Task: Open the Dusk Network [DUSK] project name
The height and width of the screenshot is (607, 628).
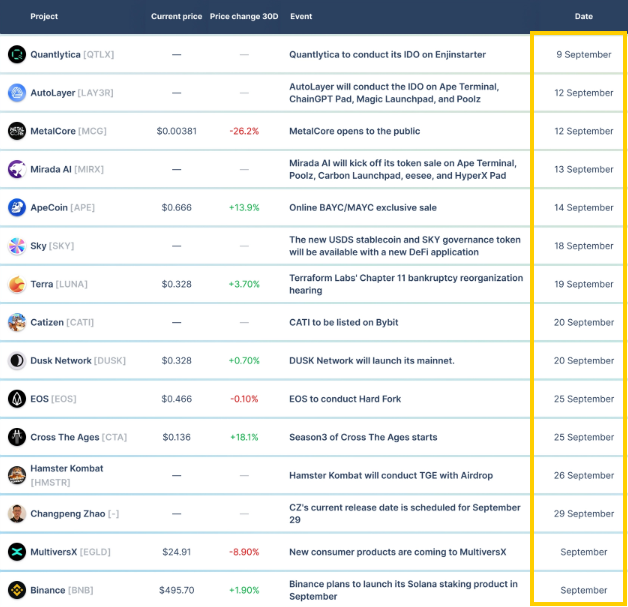Action: (78, 361)
